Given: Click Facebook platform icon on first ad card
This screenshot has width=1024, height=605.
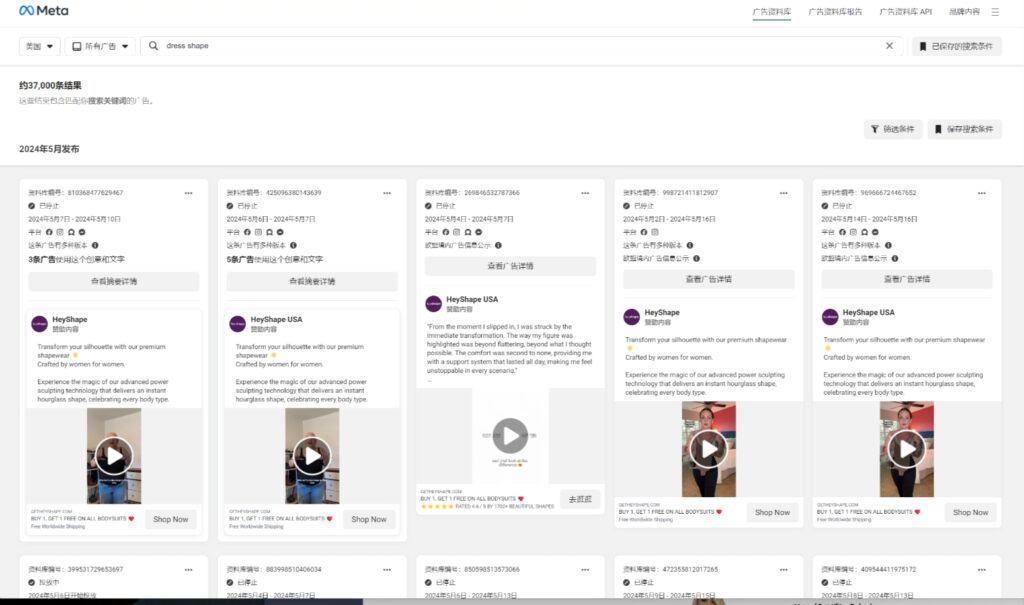Looking at the screenshot, I should tap(49, 232).
